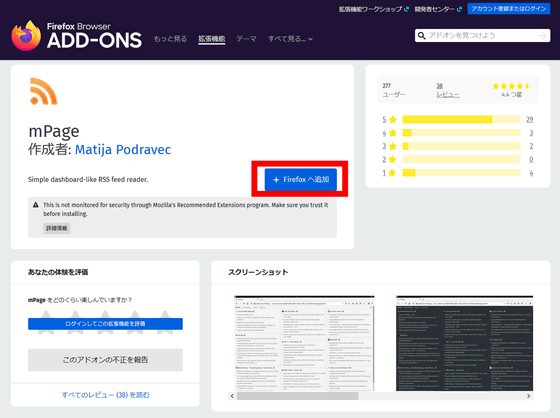Screen dimensions: 560x418
Task: Click the 1-star rating row star
Action: click(x=392, y=173)
